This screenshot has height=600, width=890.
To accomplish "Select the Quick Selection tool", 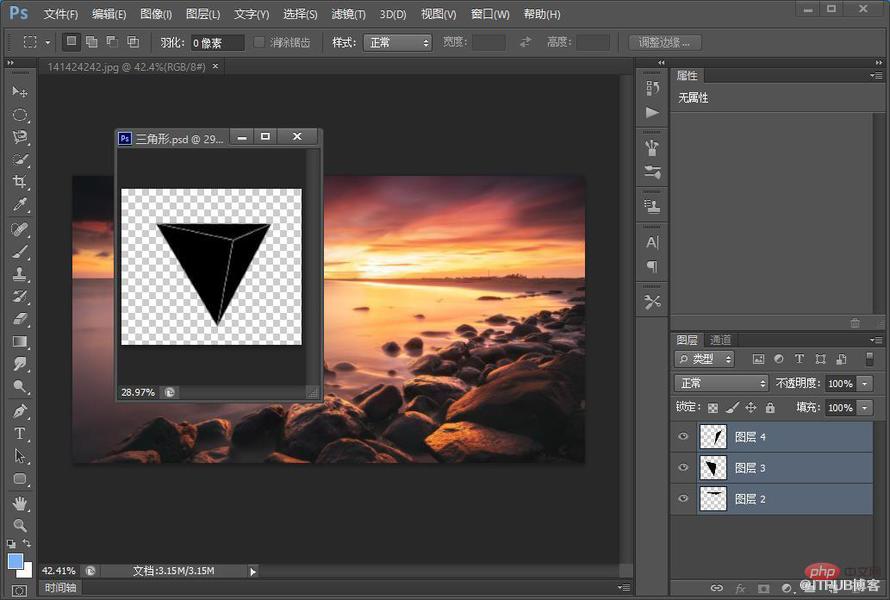I will tap(20, 160).
